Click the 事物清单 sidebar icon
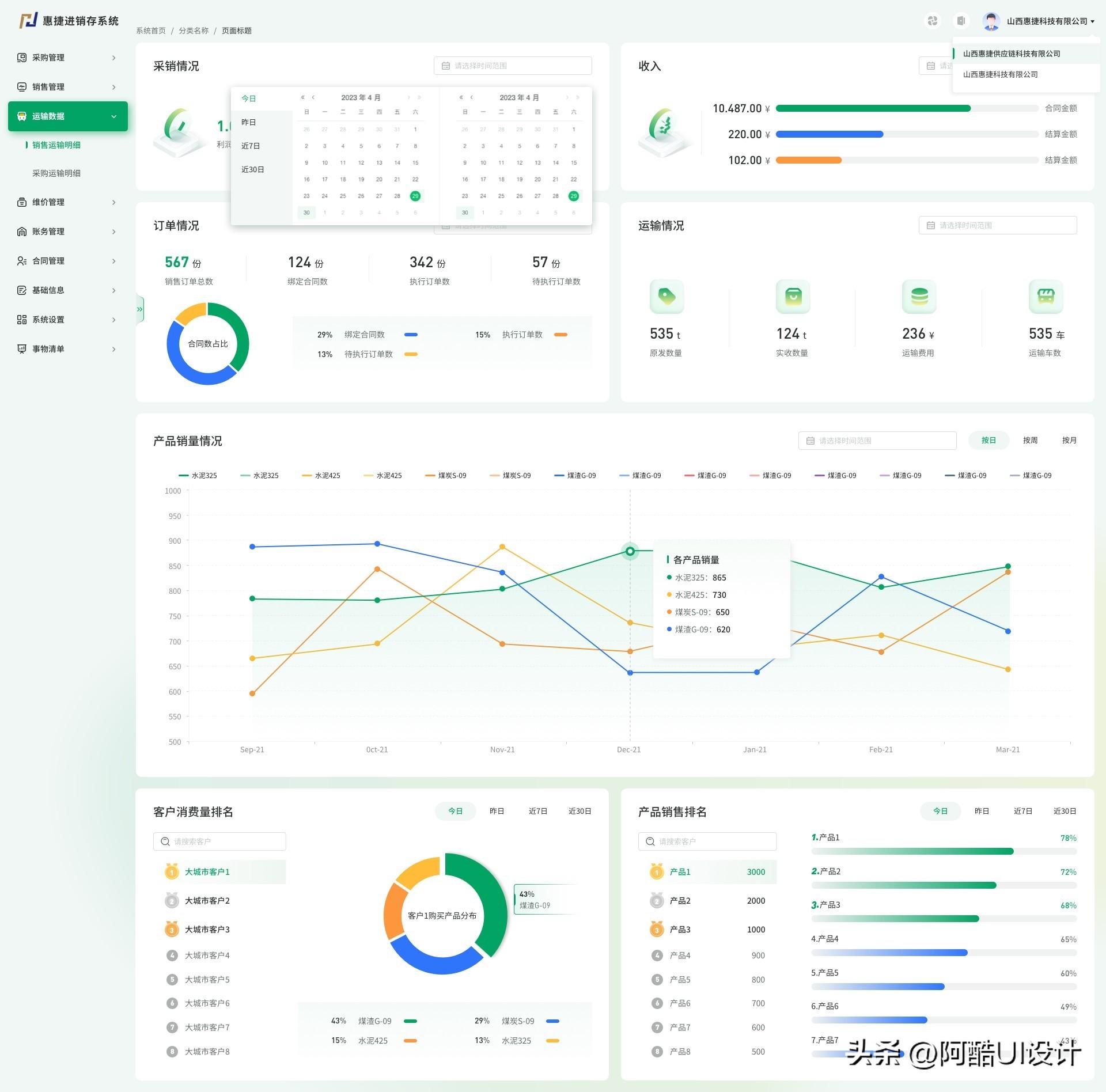 pos(22,349)
